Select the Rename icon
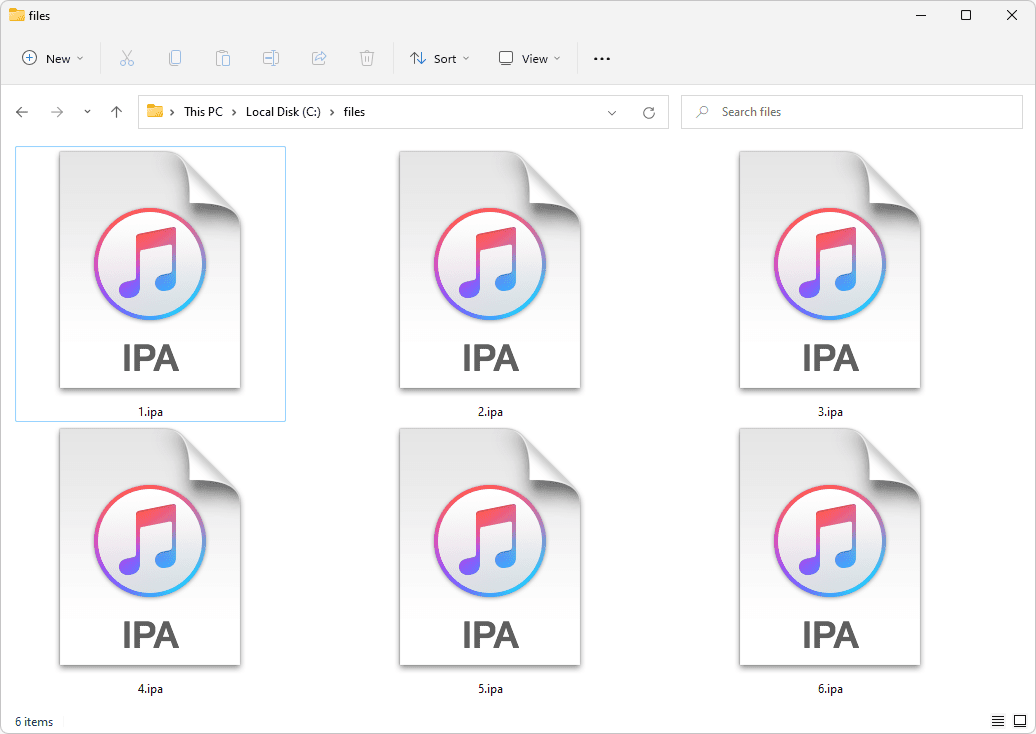The height and width of the screenshot is (734, 1036). tap(271, 58)
